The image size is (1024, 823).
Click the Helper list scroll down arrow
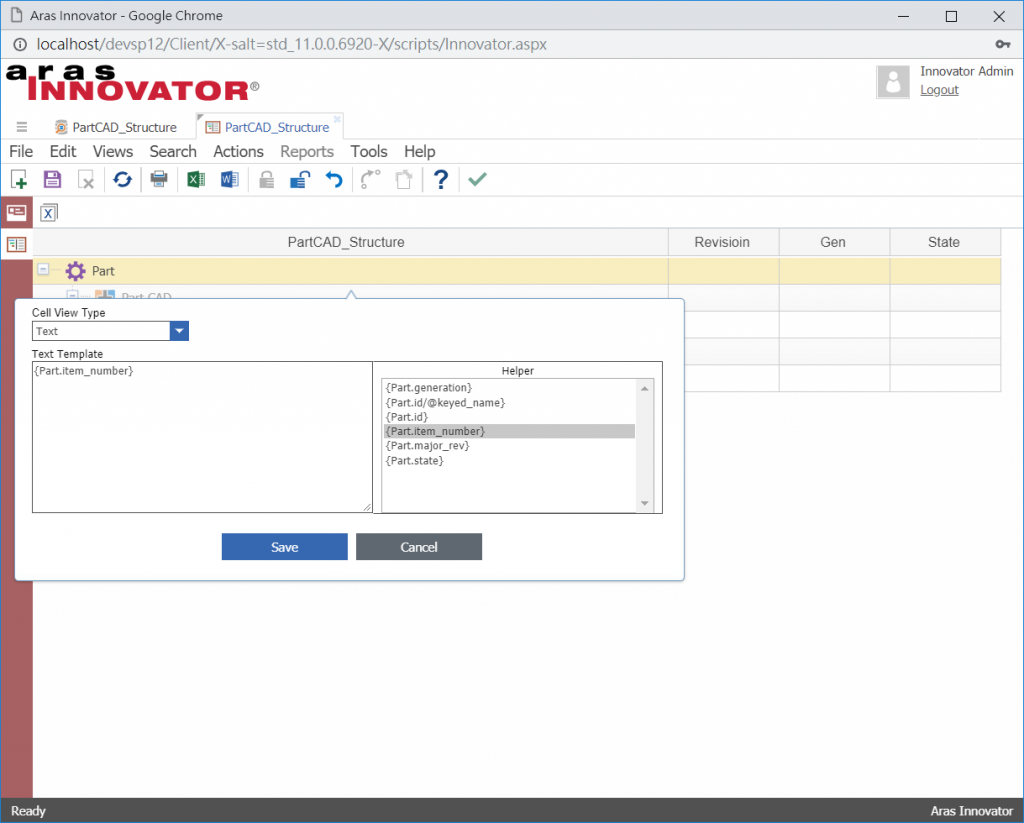645,503
